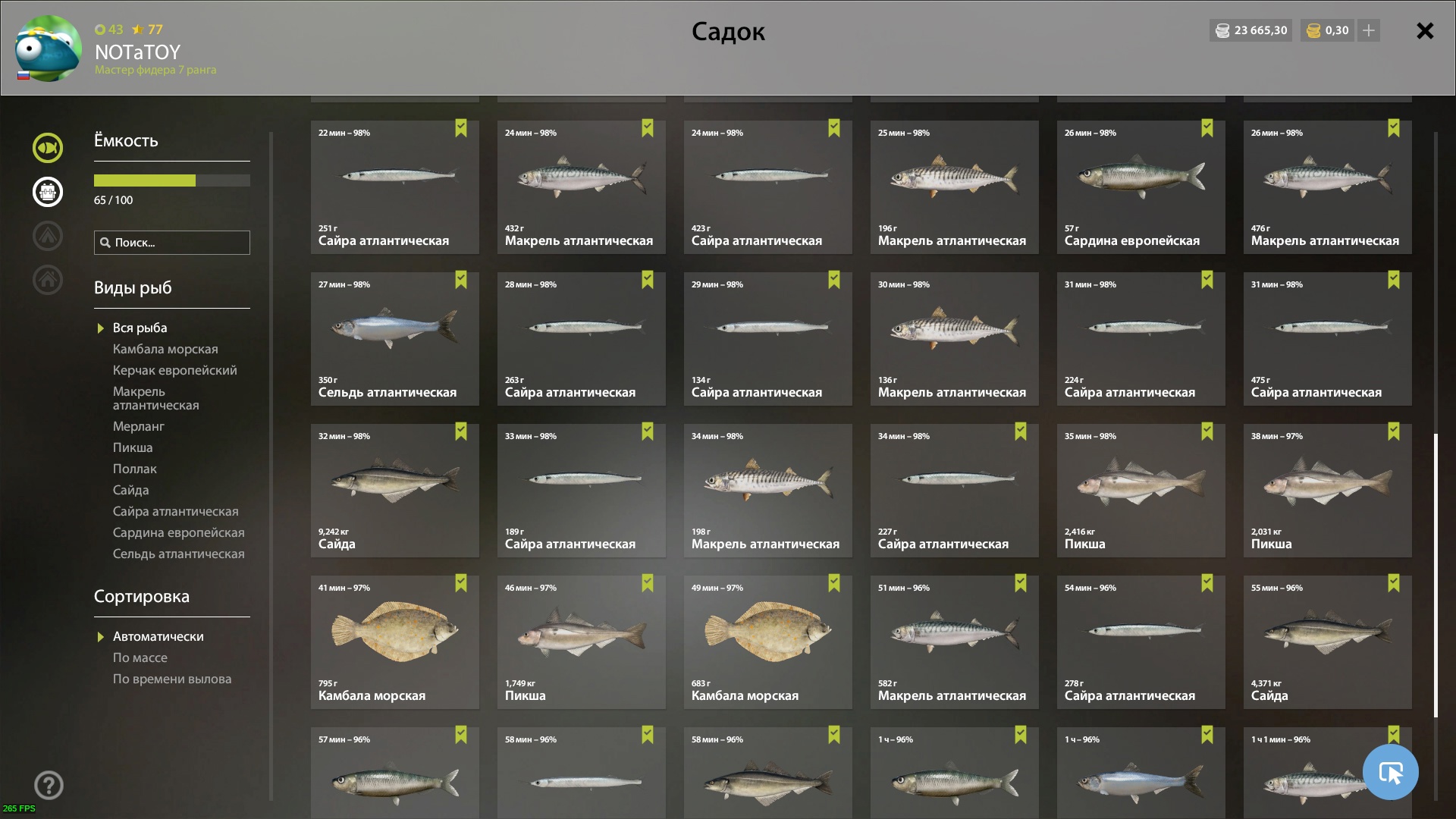Toggle bookmark on 795 г Камбала морская
This screenshot has height=819, width=1456.
coord(461,583)
